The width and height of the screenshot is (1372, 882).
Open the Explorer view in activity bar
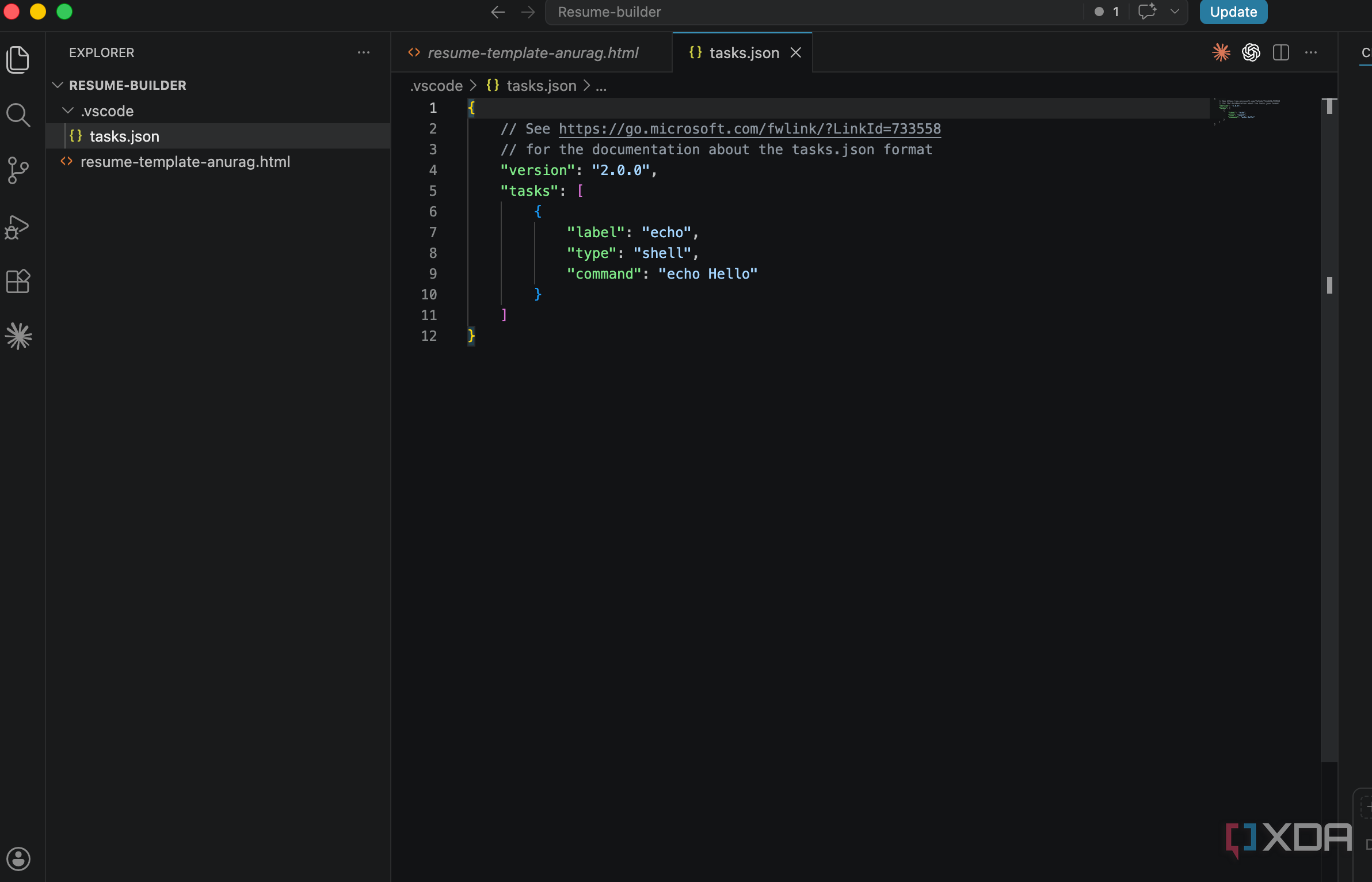(18, 59)
